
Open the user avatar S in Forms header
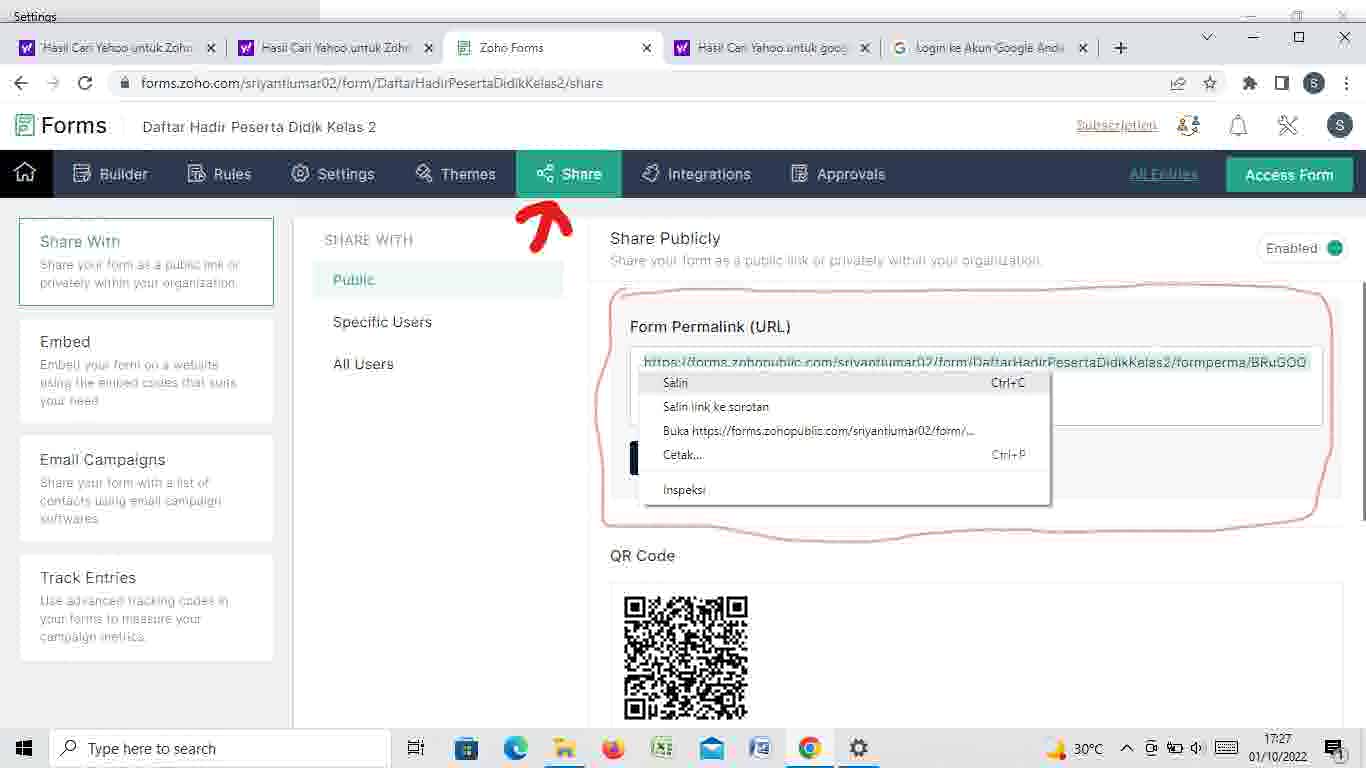coord(1339,125)
